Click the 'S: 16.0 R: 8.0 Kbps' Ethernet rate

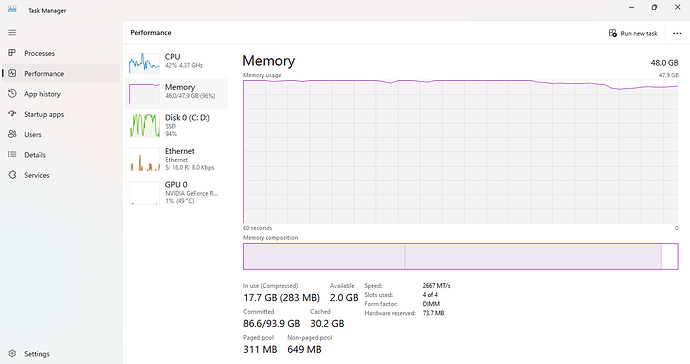190,168
